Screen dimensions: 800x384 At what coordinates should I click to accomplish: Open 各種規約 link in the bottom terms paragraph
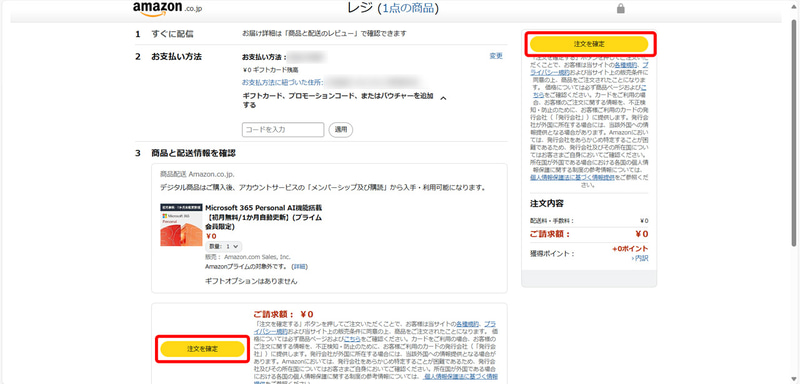pos(467,324)
